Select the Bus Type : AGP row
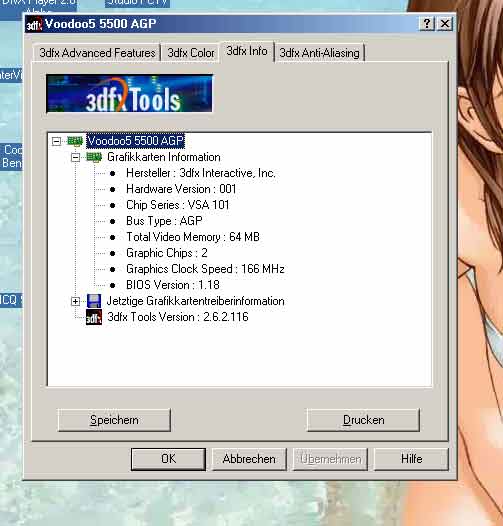This screenshot has width=503, height=526. point(164,221)
